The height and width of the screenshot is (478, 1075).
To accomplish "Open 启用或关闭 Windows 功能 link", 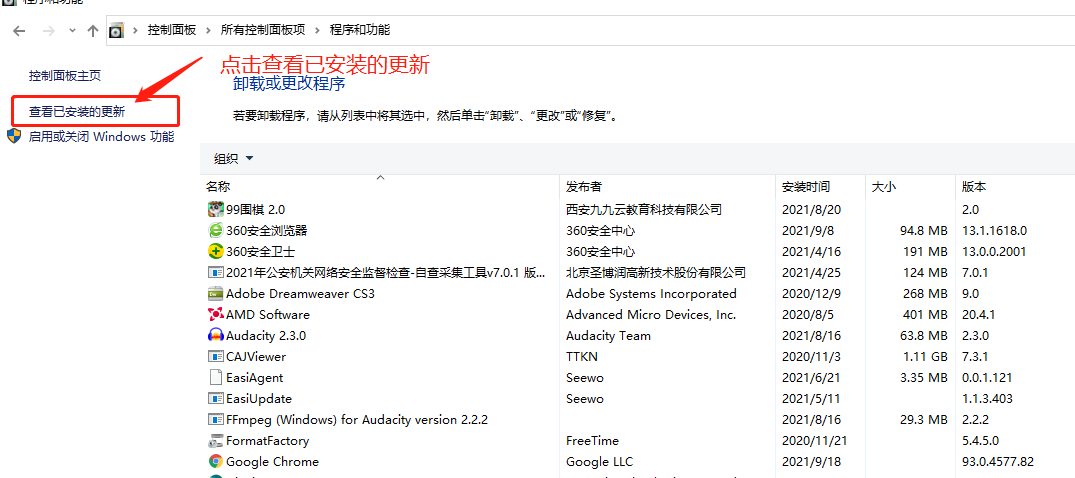I will point(101,136).
